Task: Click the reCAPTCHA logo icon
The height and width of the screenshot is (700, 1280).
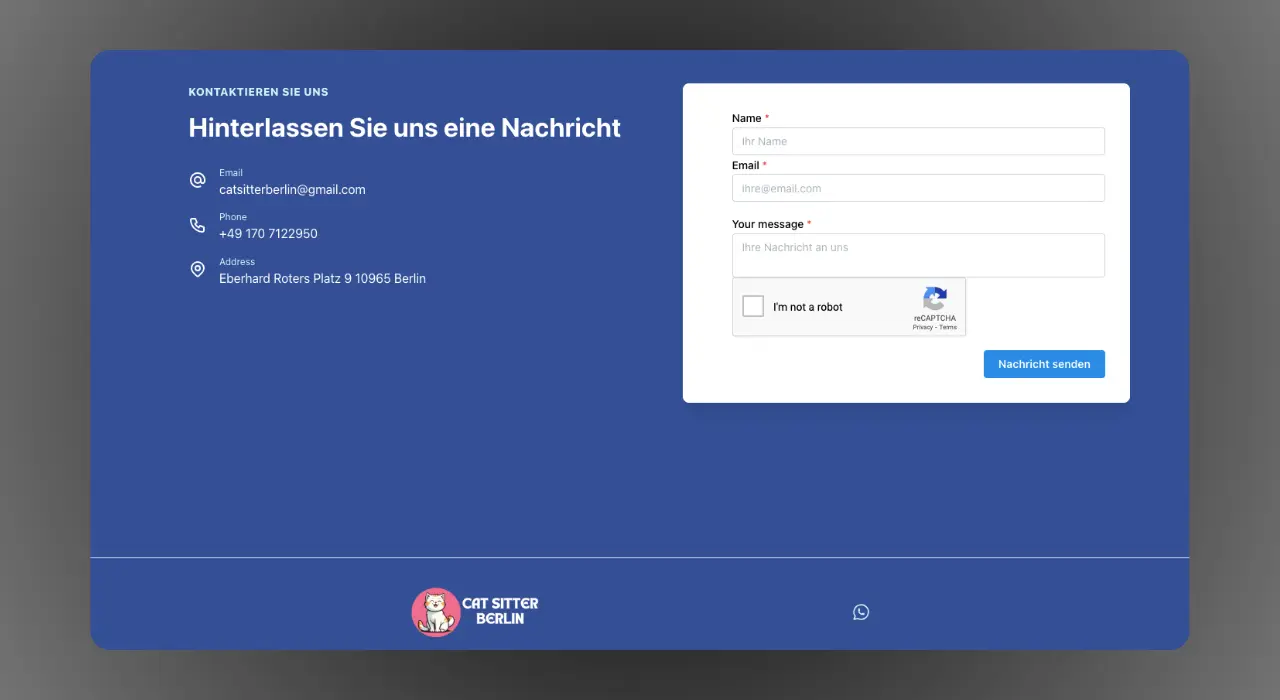Action: coord(935,298)
